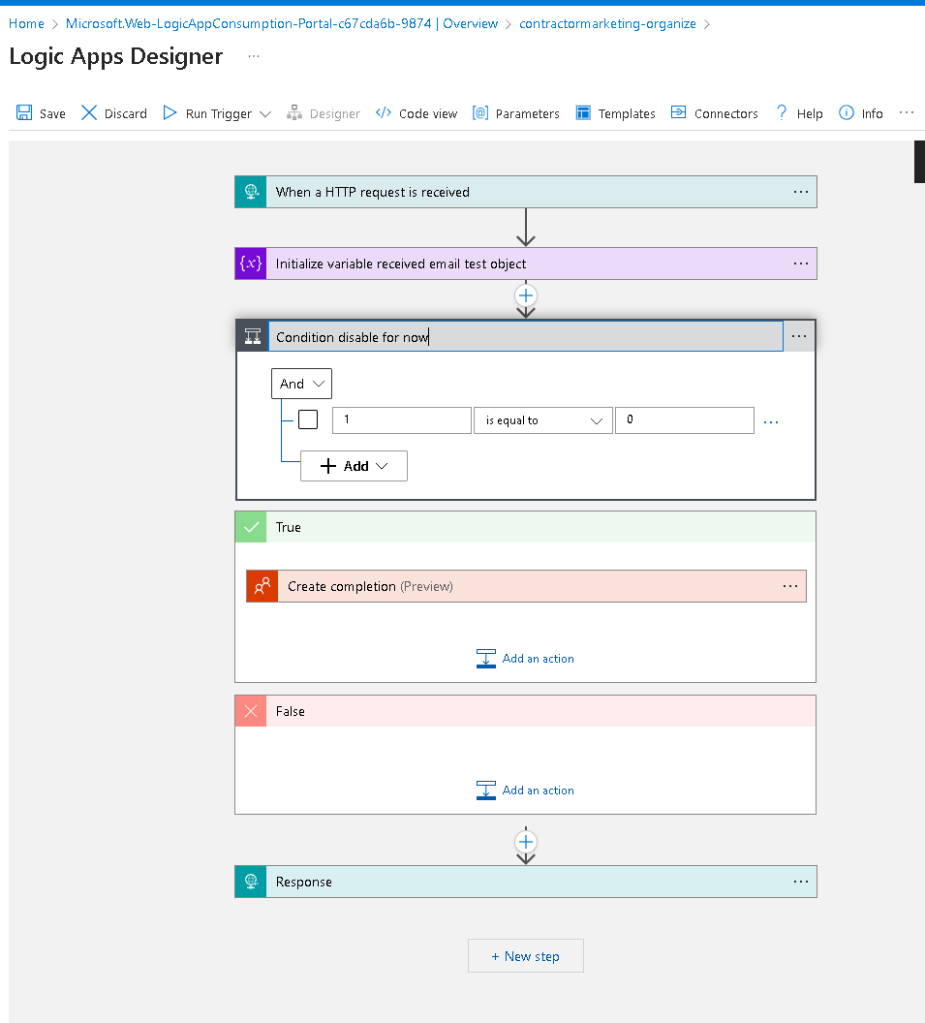This screenshot has width=925, height=1023.
Task: Expand the Response step
Action: coord(526,881)
